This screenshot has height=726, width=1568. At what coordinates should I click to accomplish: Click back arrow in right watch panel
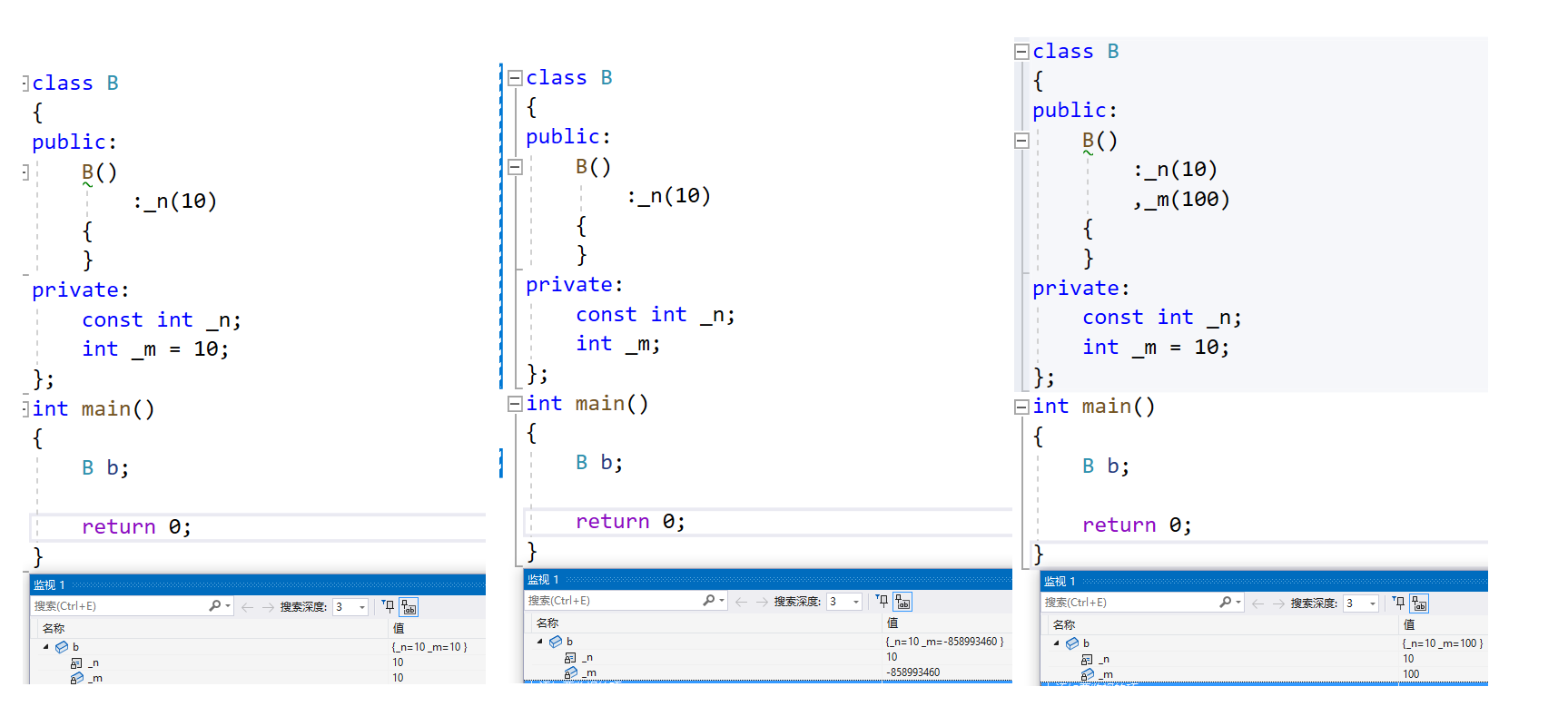point(1257,603)
